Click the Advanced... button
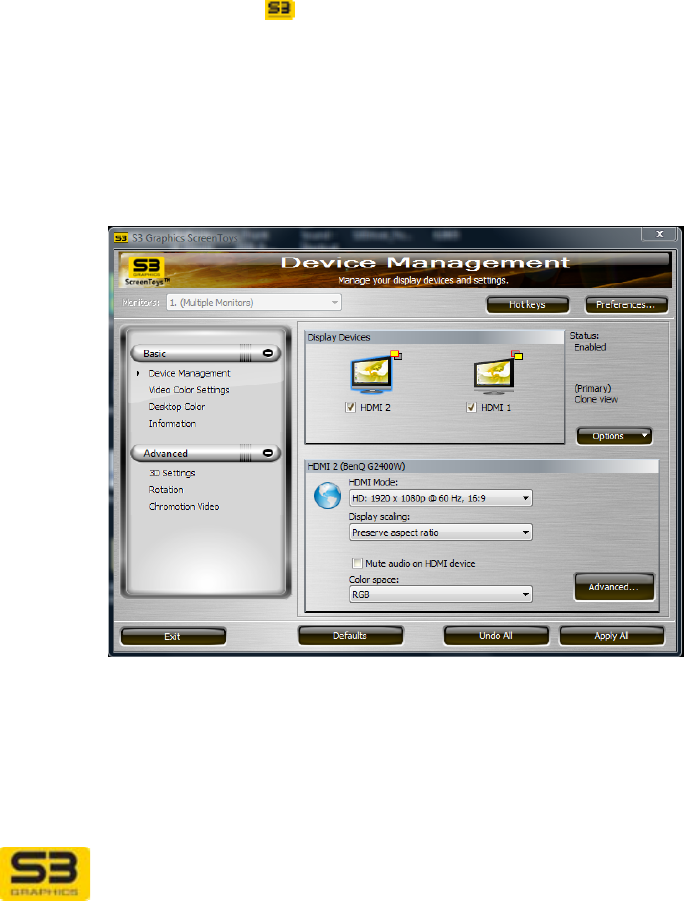The image size is (684, 901). (x=614, y=587)
